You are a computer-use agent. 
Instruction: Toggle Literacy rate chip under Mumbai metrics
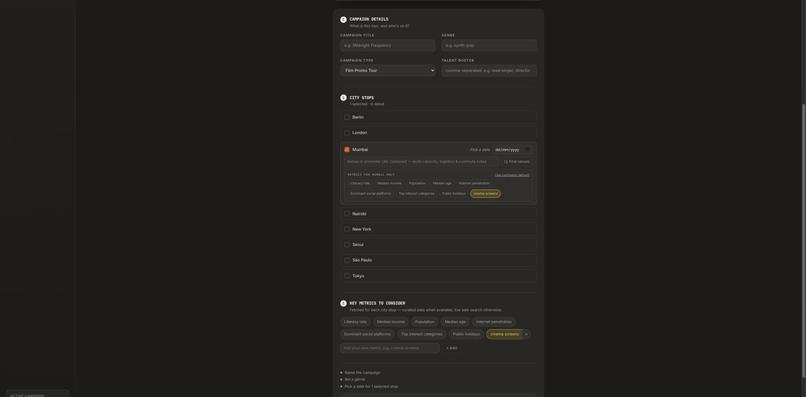[360, 183]
